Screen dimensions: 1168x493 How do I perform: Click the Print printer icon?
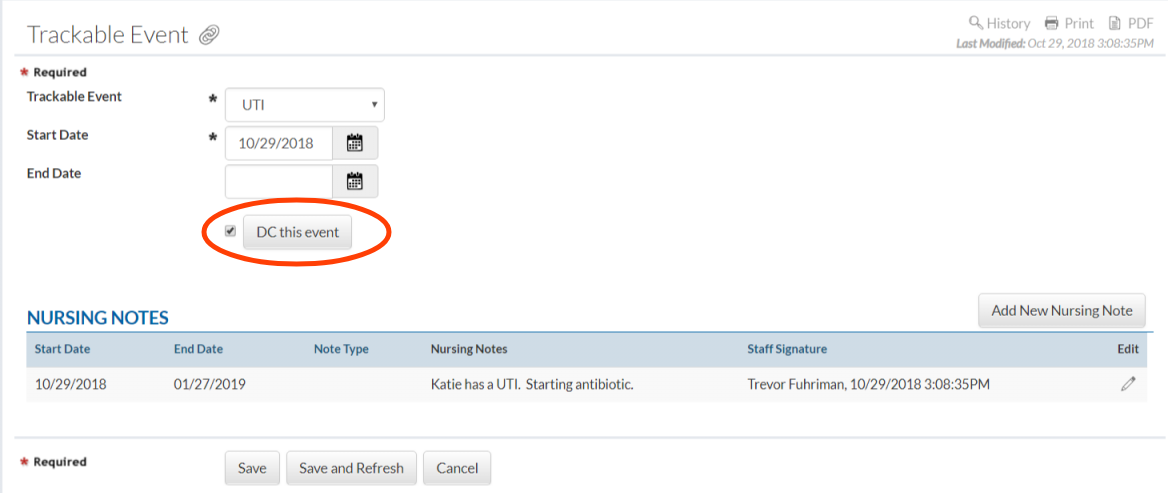[x=1051, y=23]
